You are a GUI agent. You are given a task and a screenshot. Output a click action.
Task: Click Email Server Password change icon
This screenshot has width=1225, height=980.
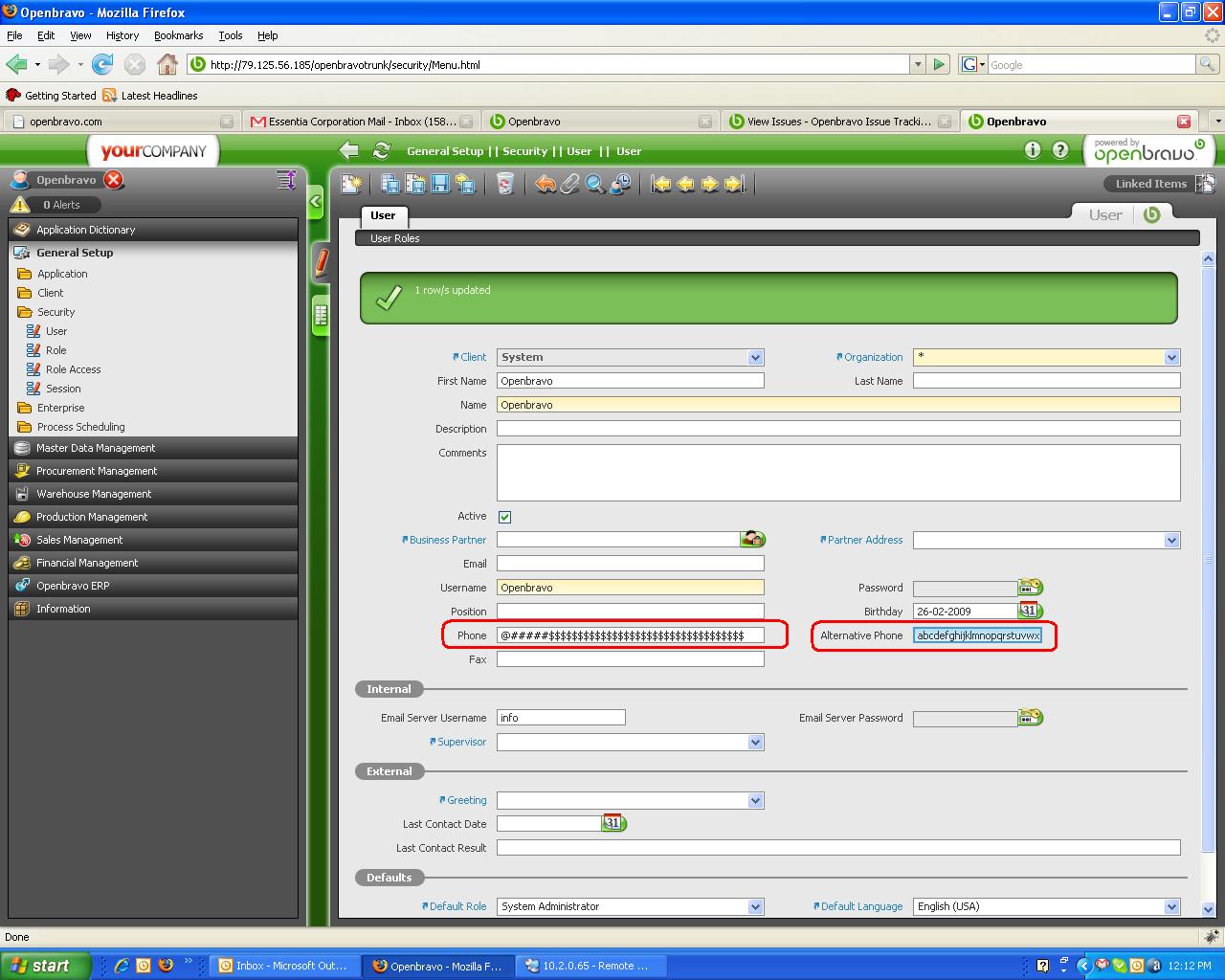1030,717
